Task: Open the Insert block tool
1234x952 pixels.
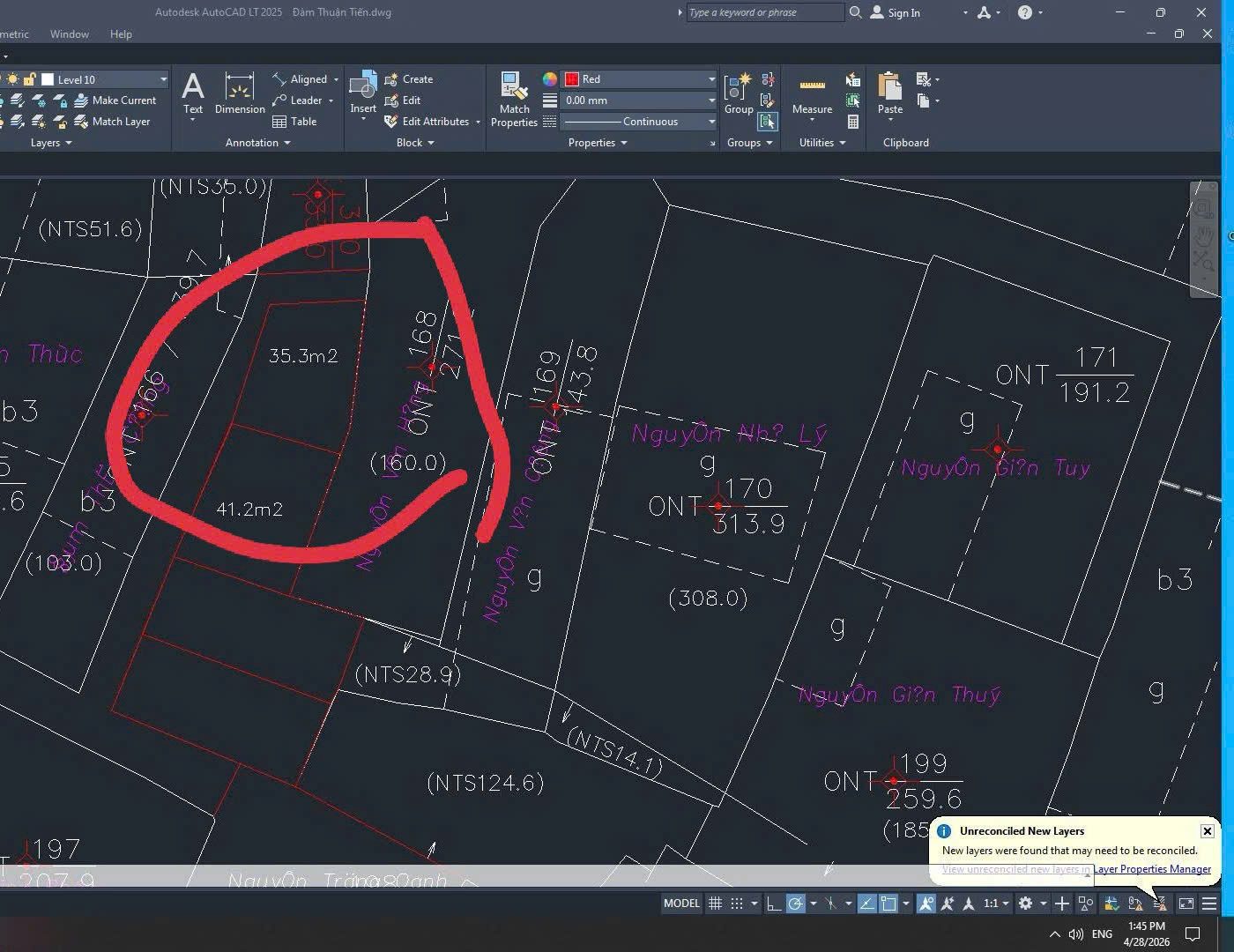Action: coord(363,93)
